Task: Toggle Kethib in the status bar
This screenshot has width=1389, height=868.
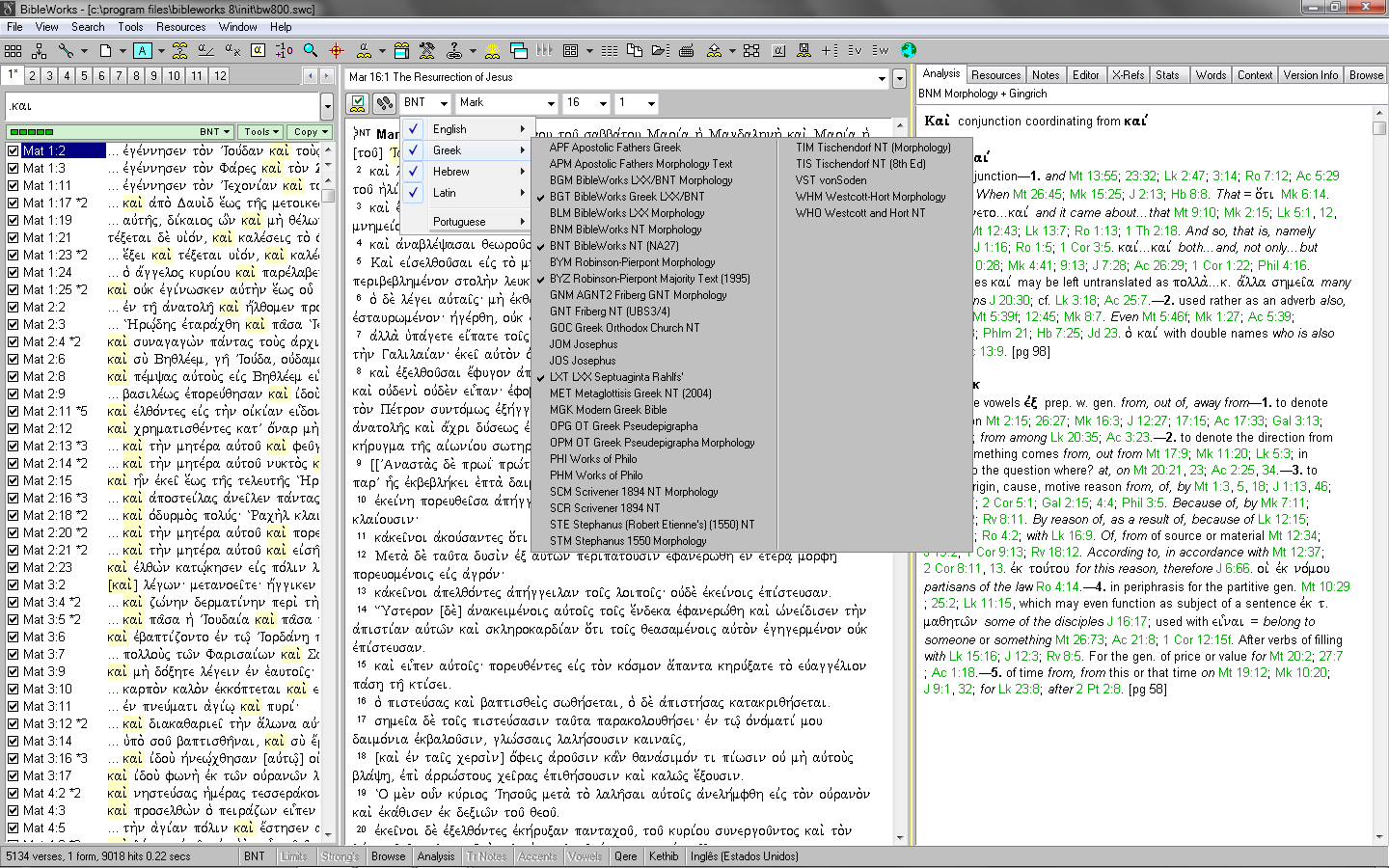Action: click(664, 855)
